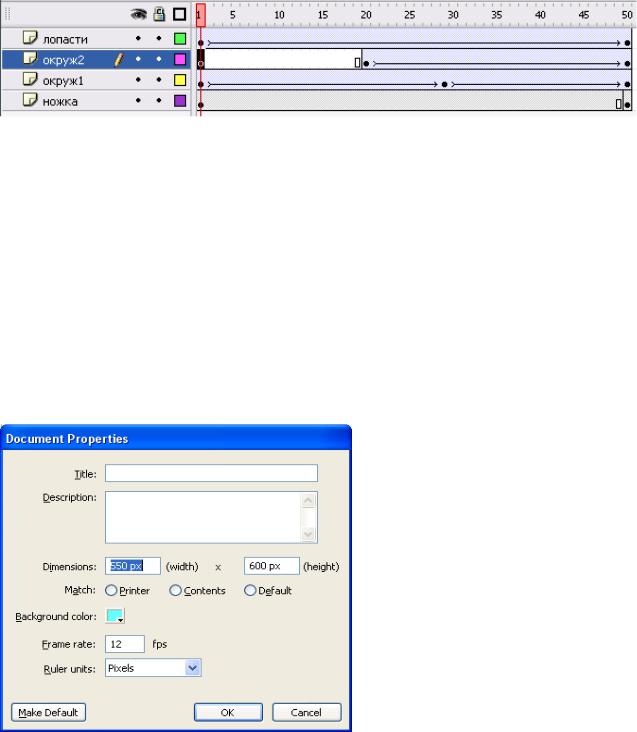The height and width of the screenshot is (732, 637).
Task: Toggle visibility dot of окруж1 layer
Action: 138,80
